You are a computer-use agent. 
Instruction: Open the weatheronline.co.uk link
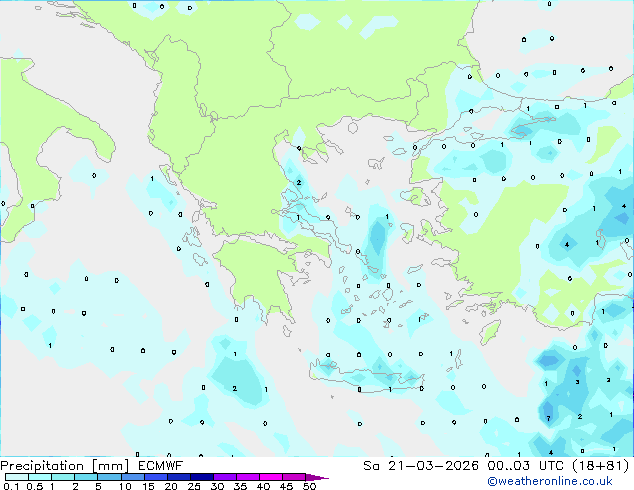click(x=550, y=481)
